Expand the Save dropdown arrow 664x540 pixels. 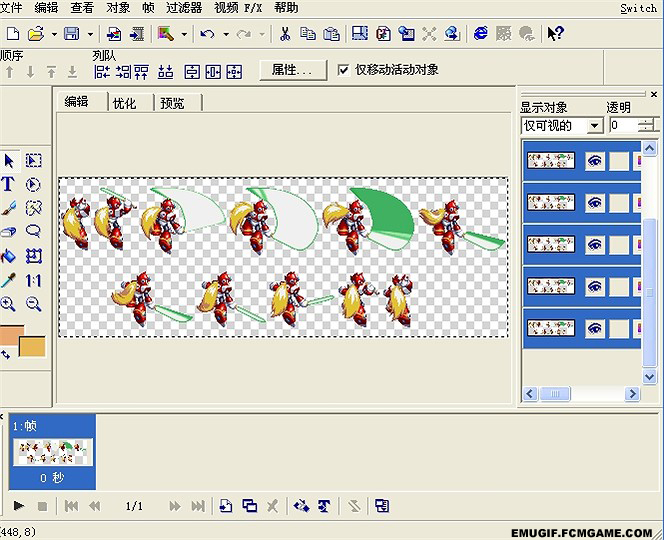pos(90,34)
